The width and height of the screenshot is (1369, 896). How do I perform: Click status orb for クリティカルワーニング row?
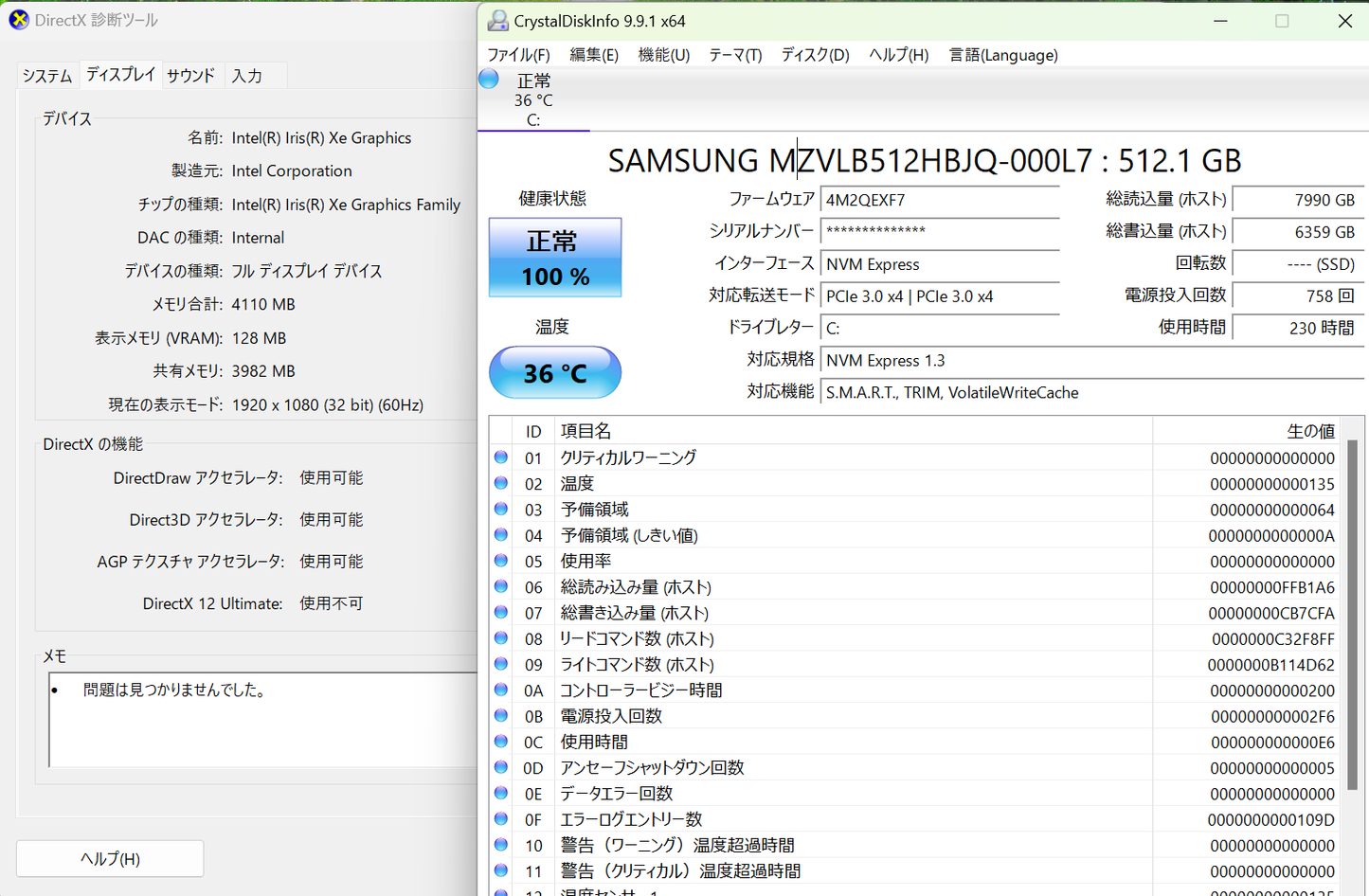point(501,457)
